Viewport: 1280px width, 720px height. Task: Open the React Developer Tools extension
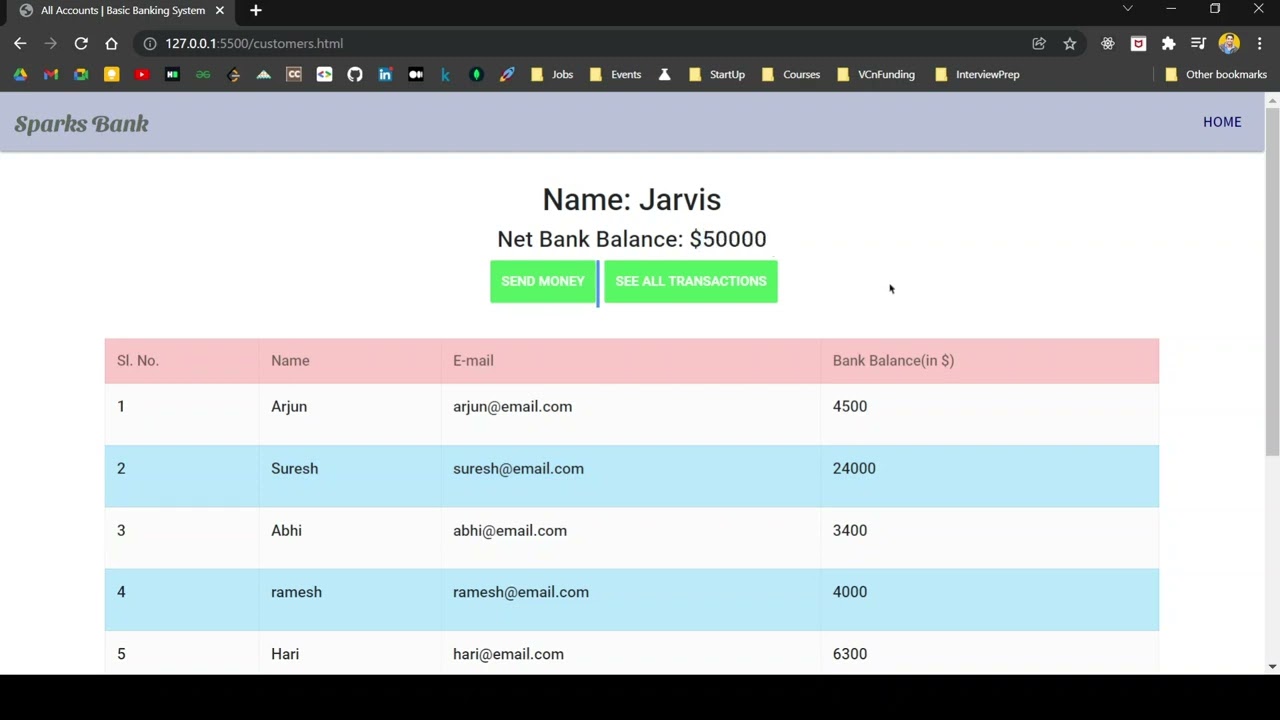(x=1108, y=43)
